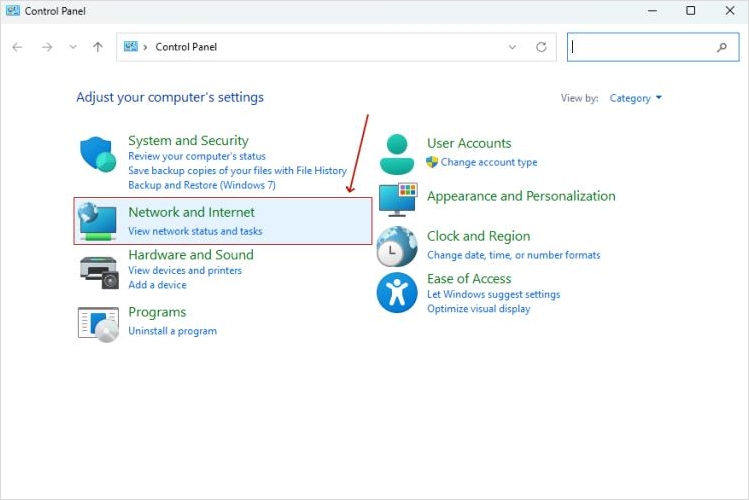Open Network and Internet category
This screenshot has width=749, height=500.
[192, 212]
